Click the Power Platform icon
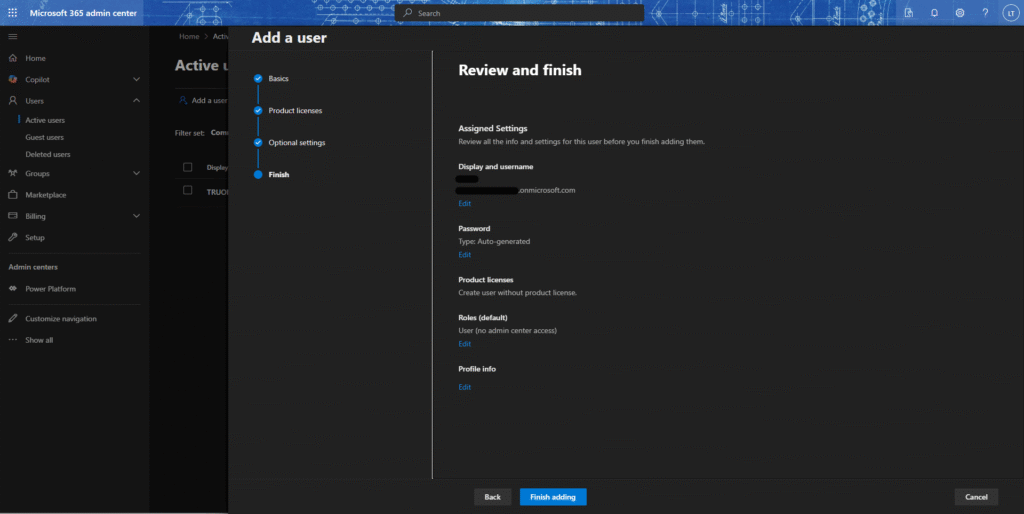Viewport: 1024px width, 514px height. pos(13,289)
